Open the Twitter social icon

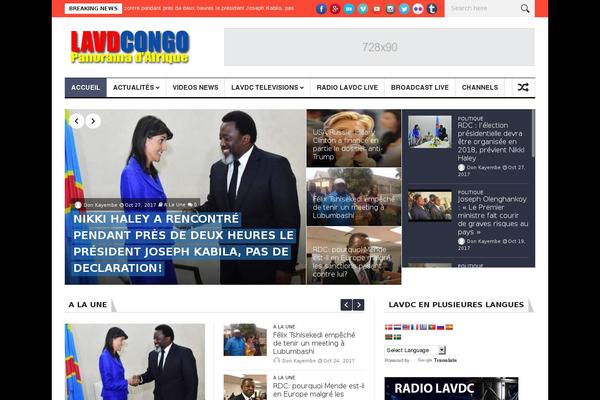[404, 8]
